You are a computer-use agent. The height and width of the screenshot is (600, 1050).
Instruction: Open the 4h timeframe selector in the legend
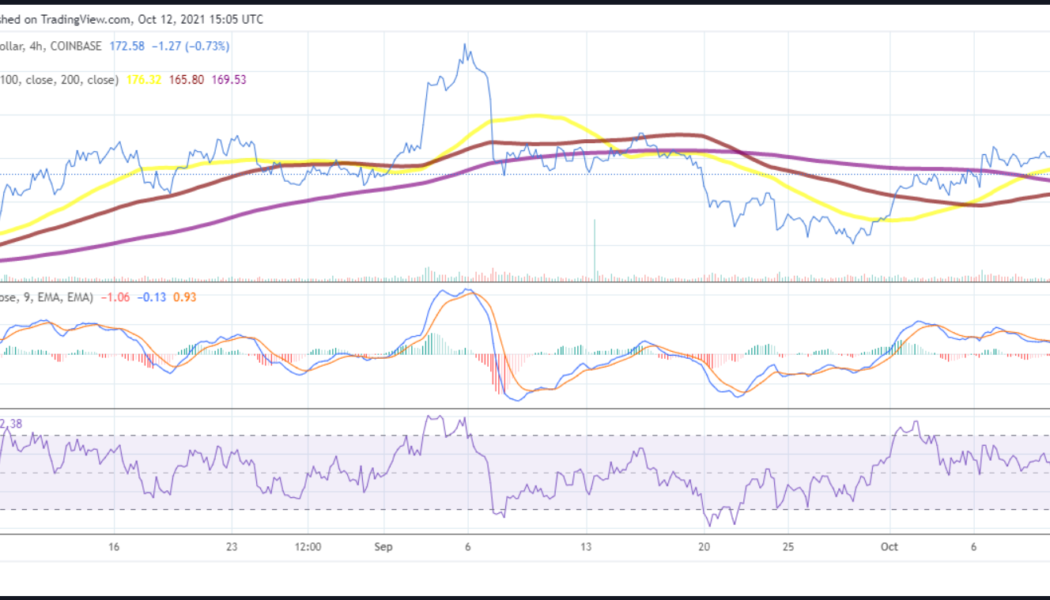[x=36, y=44]
